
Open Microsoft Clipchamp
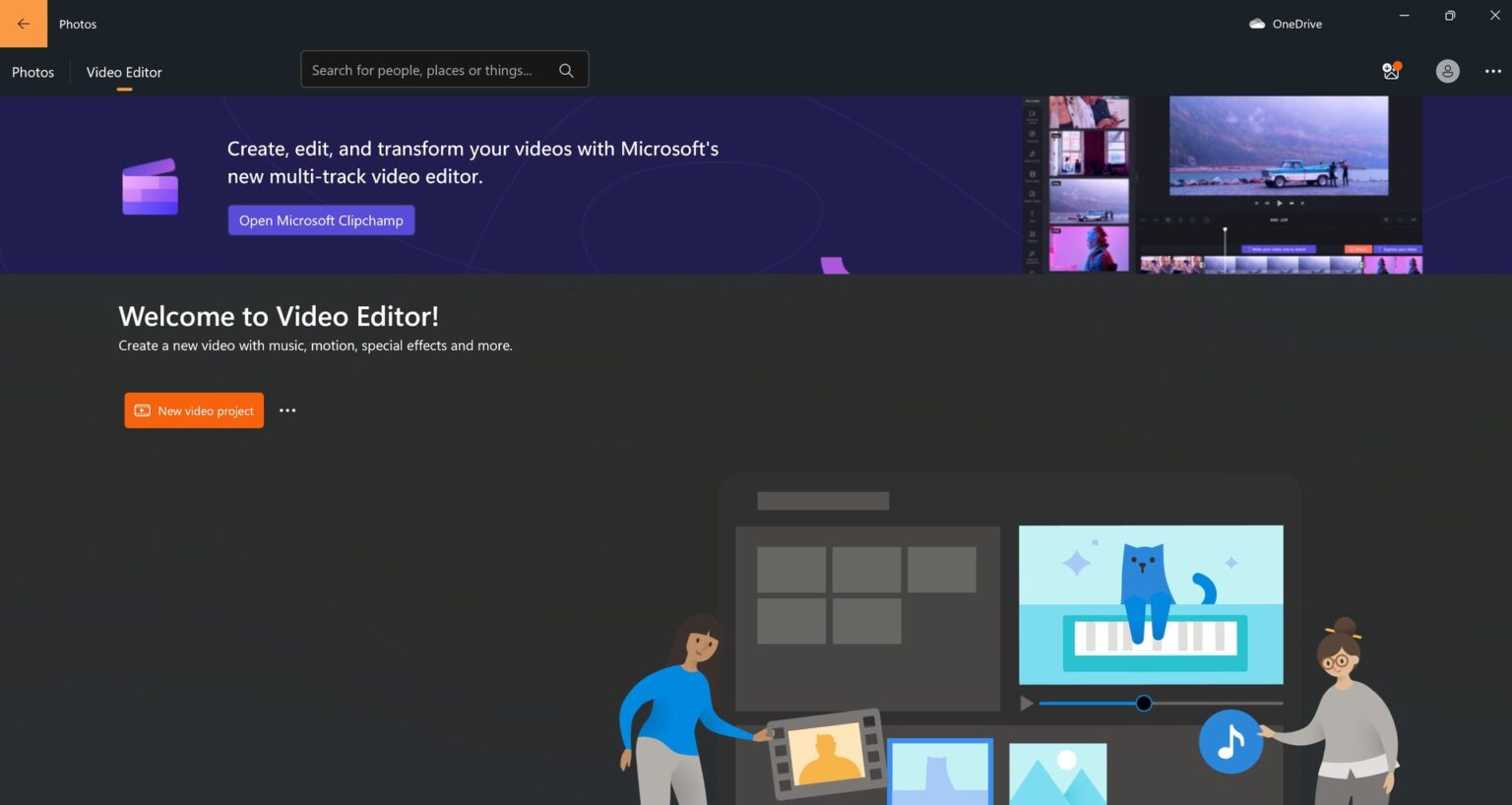[321, 219]
